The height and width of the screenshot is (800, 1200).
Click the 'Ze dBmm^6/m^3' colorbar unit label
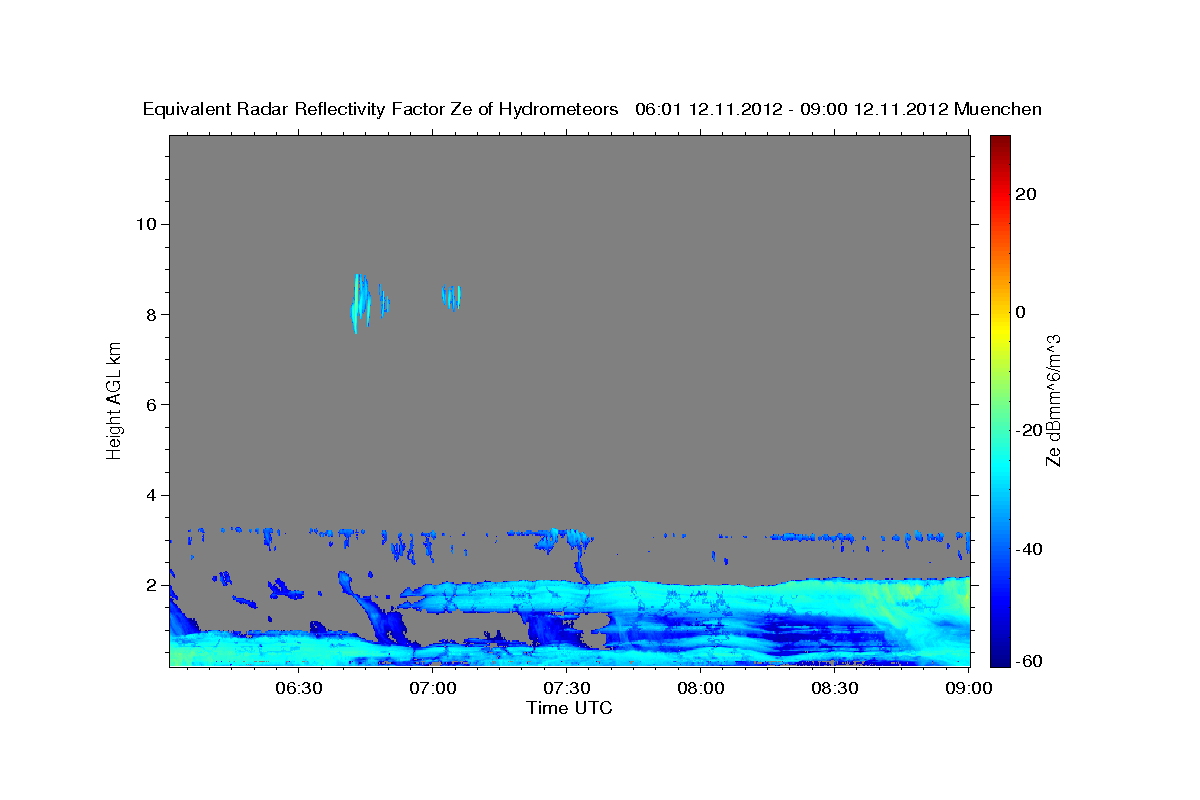(x=1052, y=401)
